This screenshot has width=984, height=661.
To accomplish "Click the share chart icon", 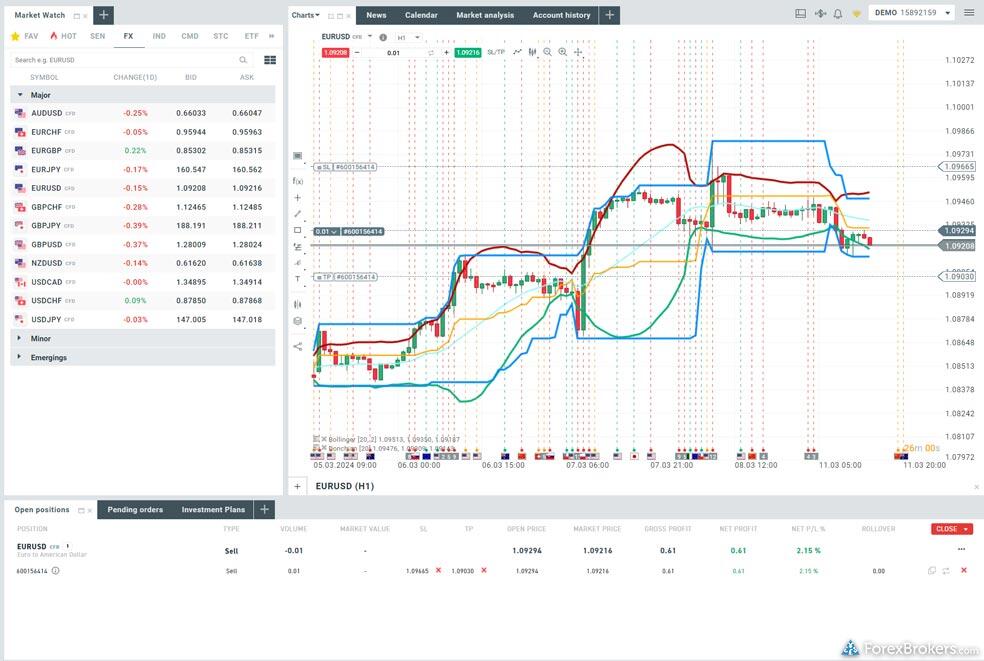I will (x=297, y=347).
